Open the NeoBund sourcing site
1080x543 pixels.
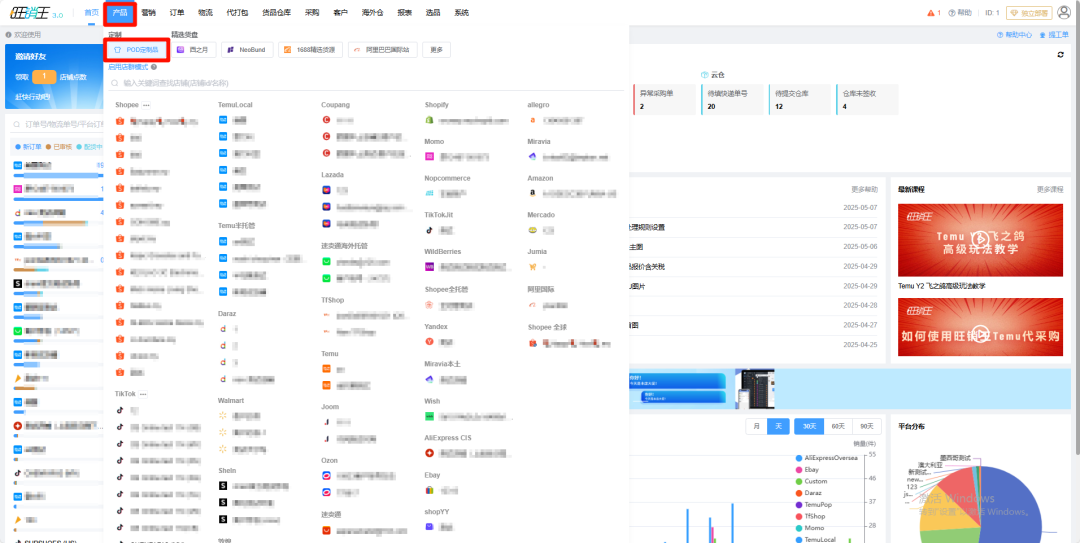tap(247, 50)
